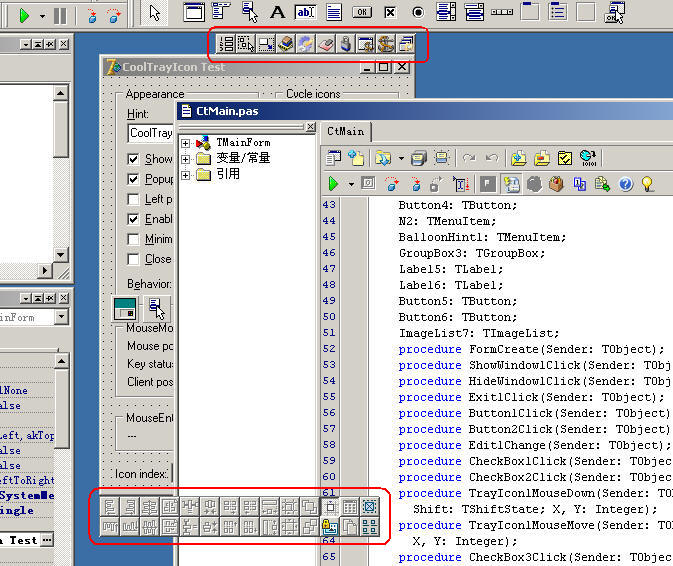The width and height of the screenshot is (673, 566).
Task: Select the Edit 'abI' component icon
Action: (x=305, y=13)
